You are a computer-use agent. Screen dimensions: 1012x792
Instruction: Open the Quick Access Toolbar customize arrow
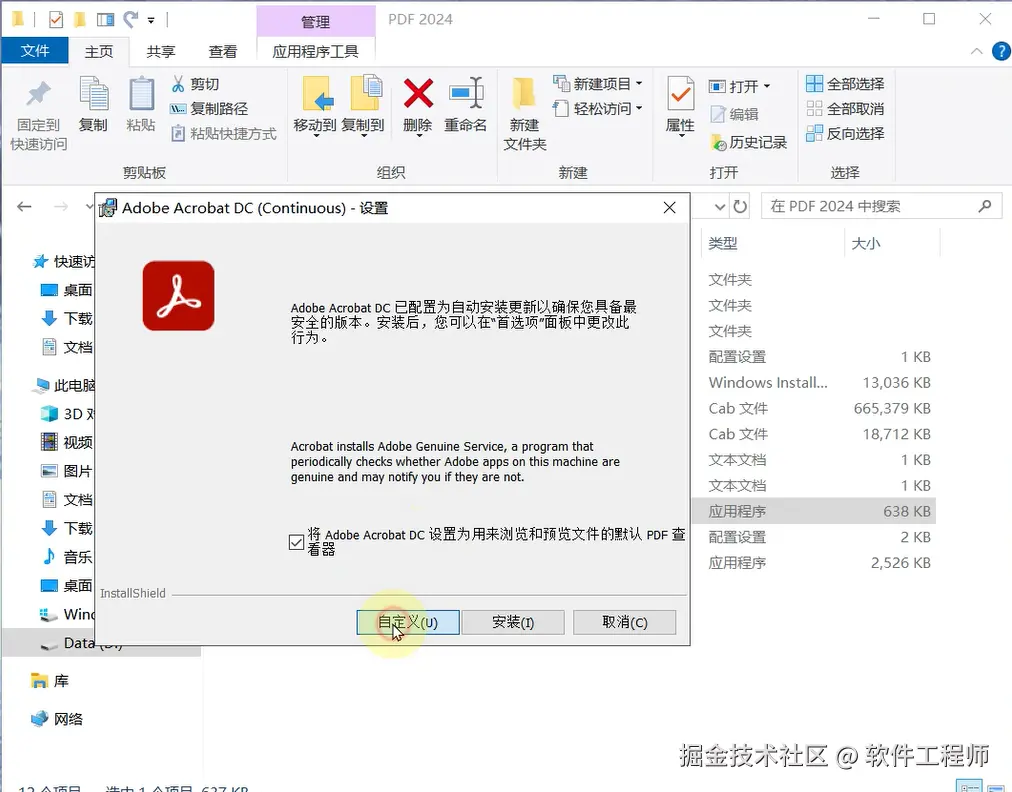[151, 21]
